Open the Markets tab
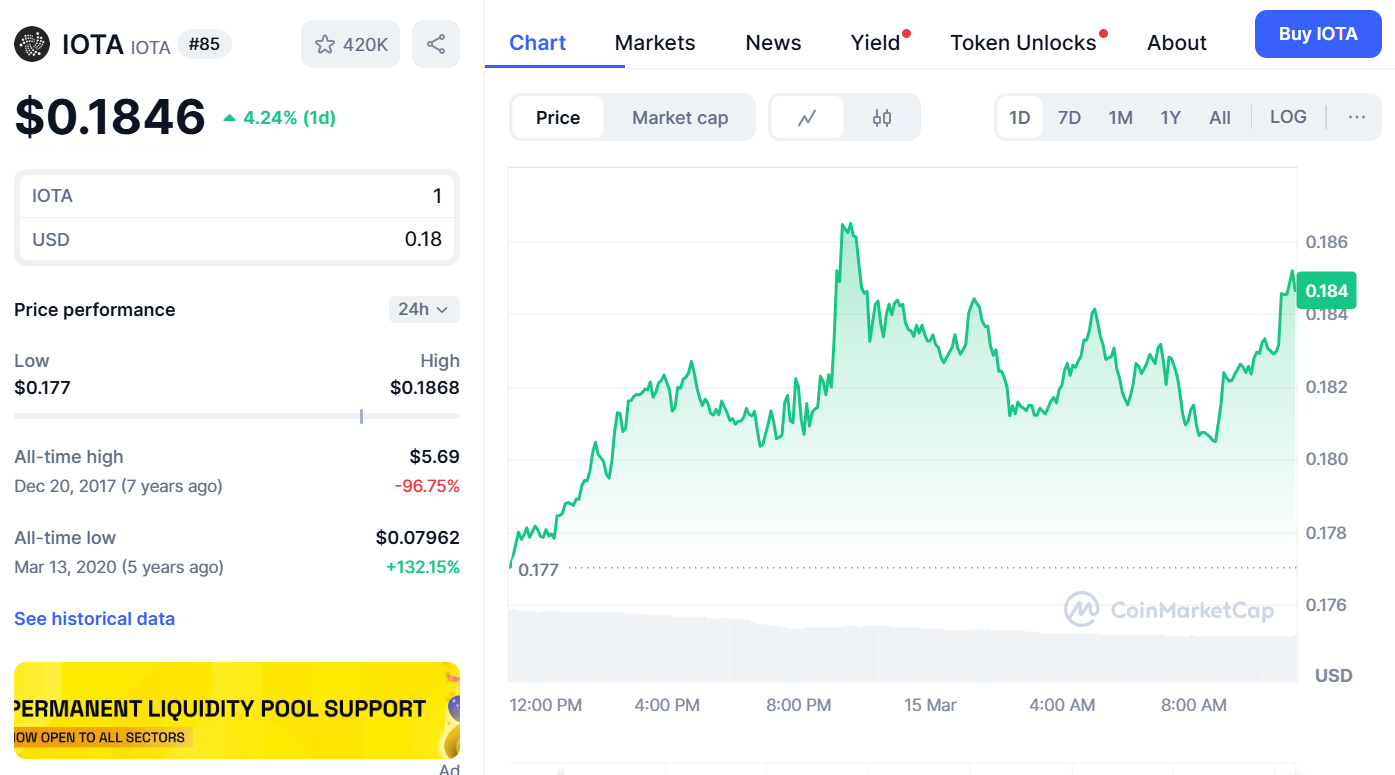The height and width of the screenshot is (775, 1395). coord(655,43)
